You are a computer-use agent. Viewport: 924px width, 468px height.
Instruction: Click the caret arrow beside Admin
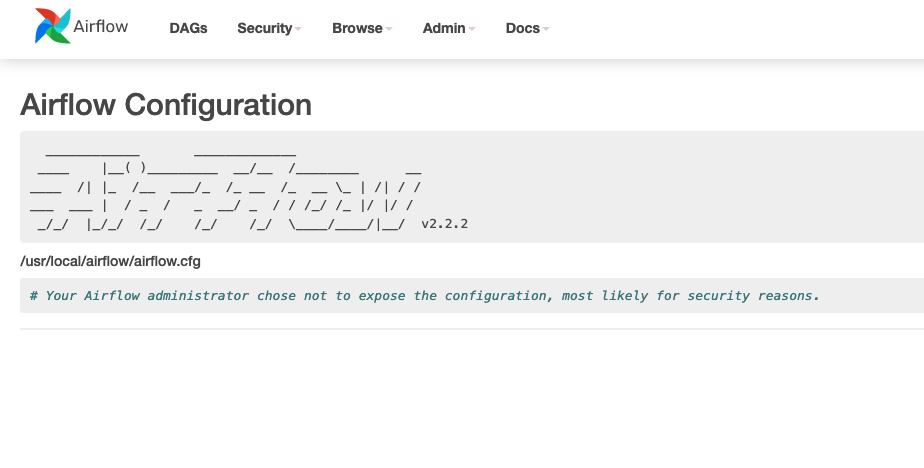tap(471, 29)
